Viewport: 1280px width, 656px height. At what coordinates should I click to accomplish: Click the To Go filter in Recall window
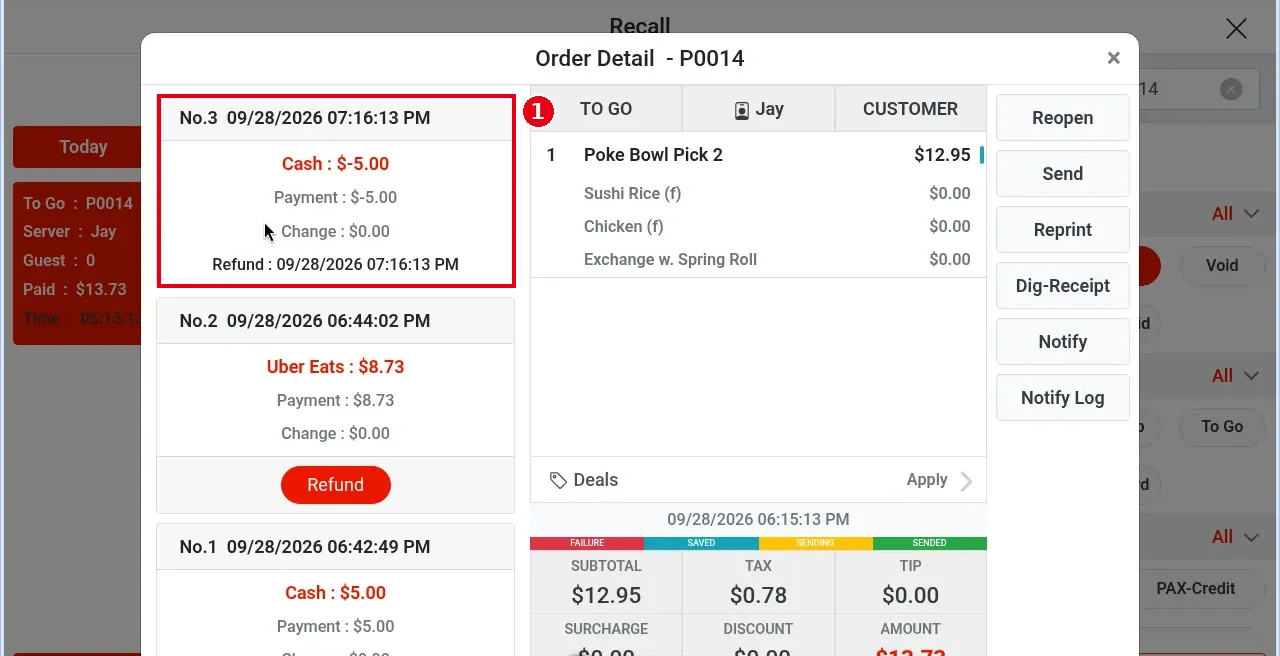point(1221,427)
